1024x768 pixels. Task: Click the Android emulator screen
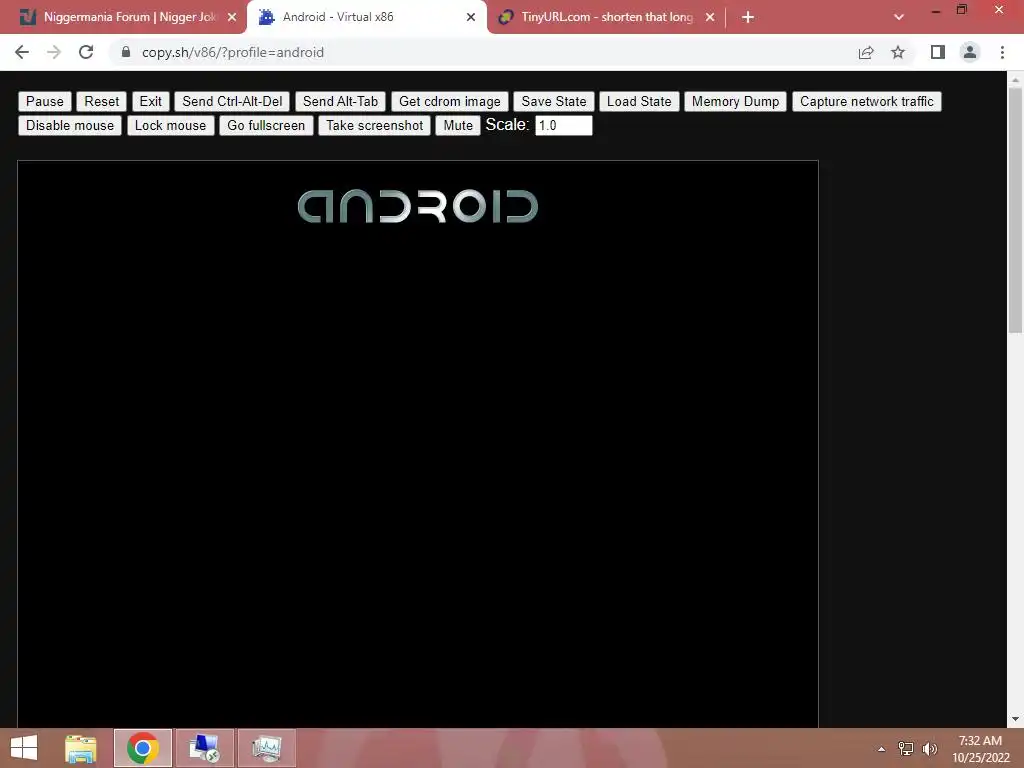[418, 444]
